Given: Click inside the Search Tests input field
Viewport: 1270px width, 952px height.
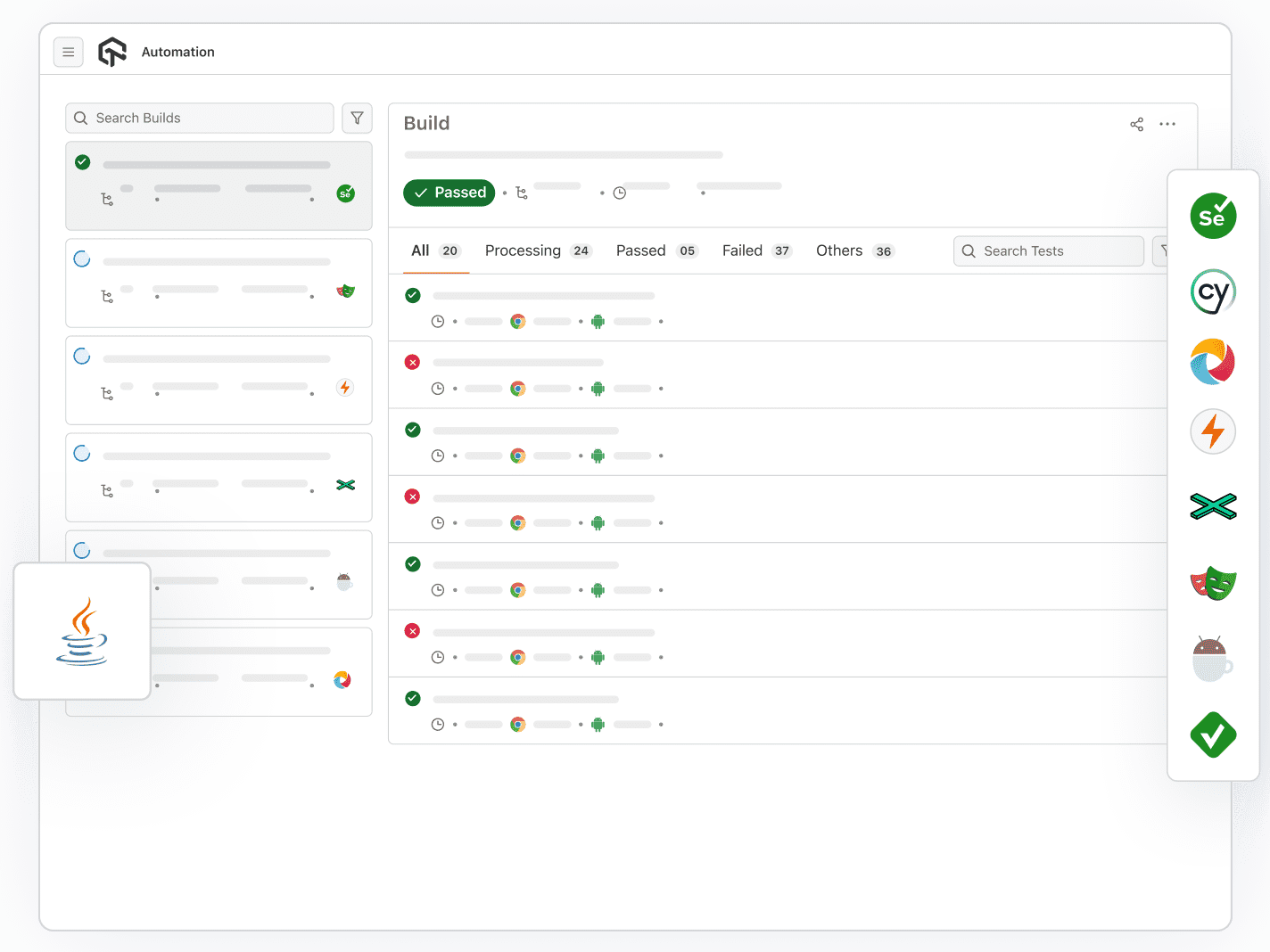Looking at the screenshot, I should coord(1048,250).
